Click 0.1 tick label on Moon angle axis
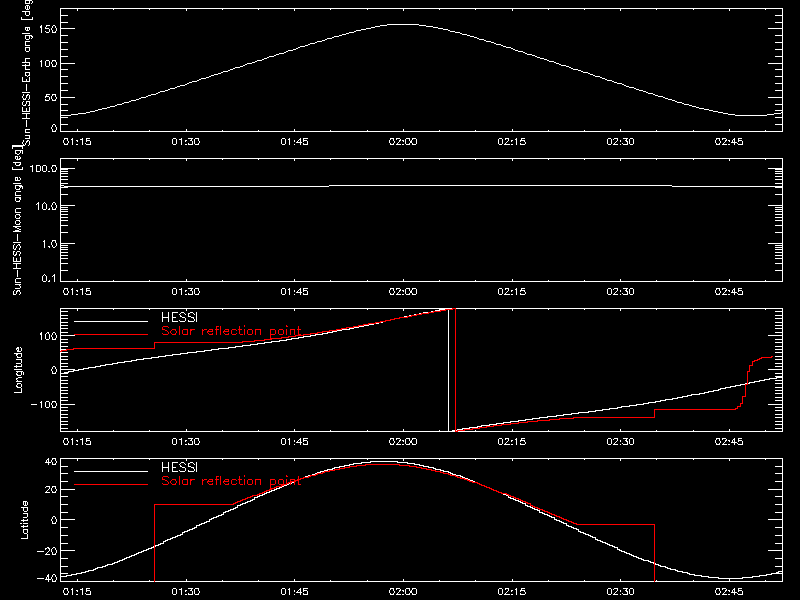The height and width of the screenshot is (600, 800). [x=49, y=278]
